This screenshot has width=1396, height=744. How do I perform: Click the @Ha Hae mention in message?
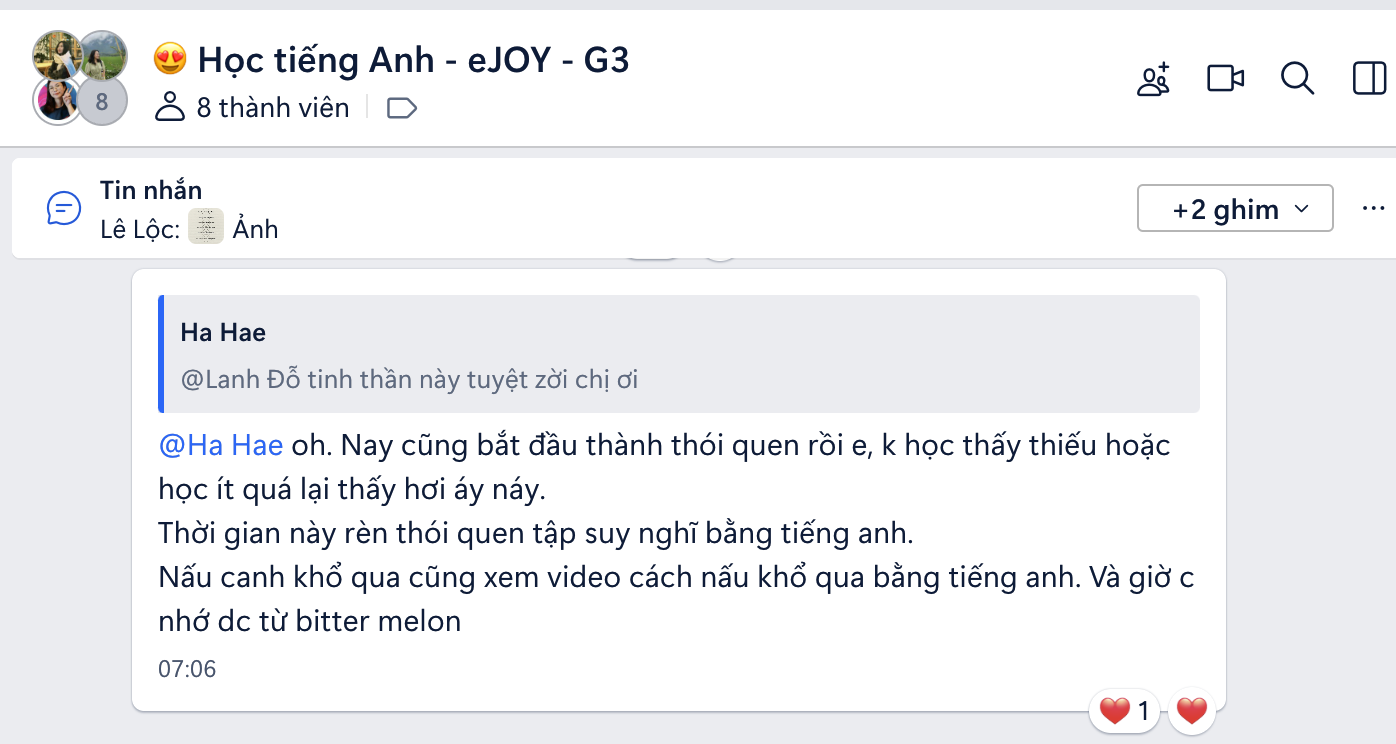click(x=221, y=445)
